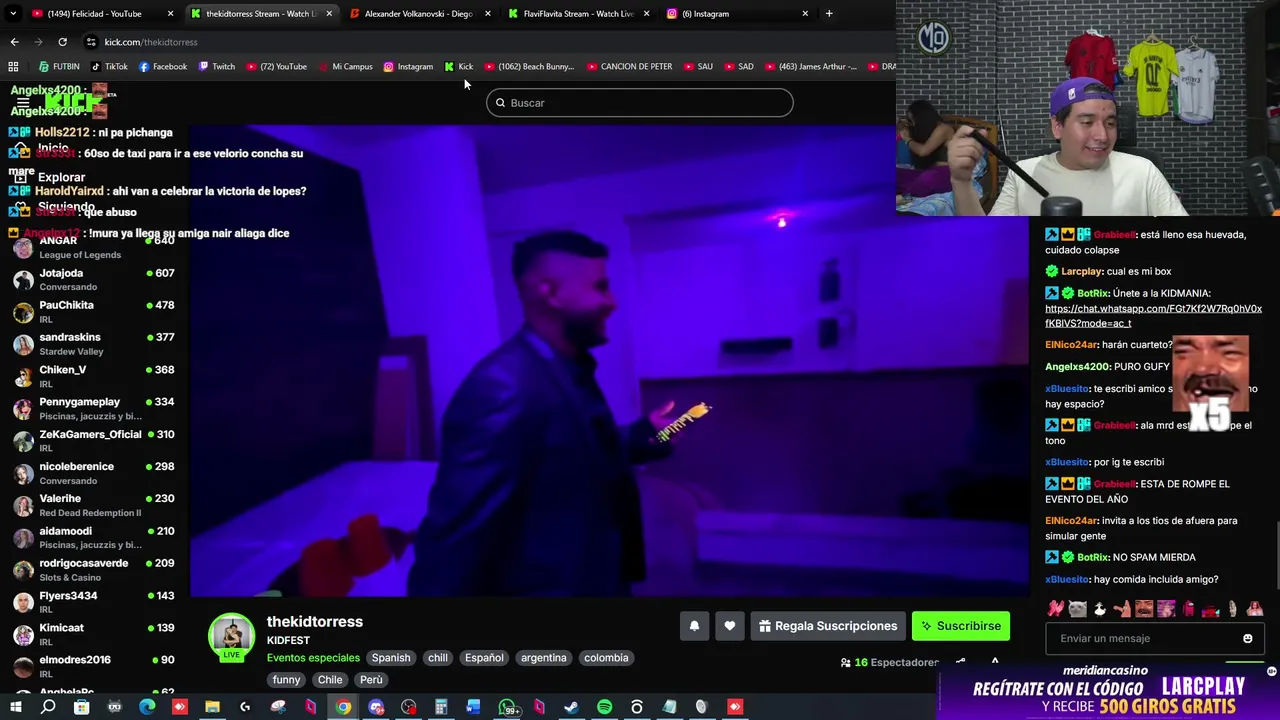Open the Mi Campus bookmark
This screenshot has width=1280, height=720.
click(x=346, y=67)
